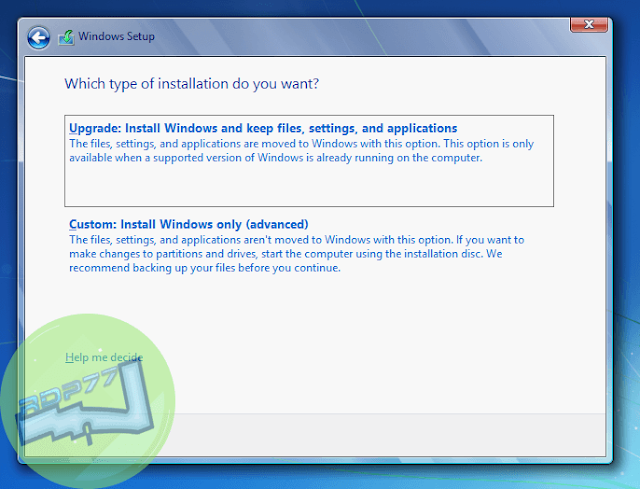Viewport: 640px width, 489px height.
Task: Go back using the round arrow button
Action: pyautogui.click(x=39, y=38)
